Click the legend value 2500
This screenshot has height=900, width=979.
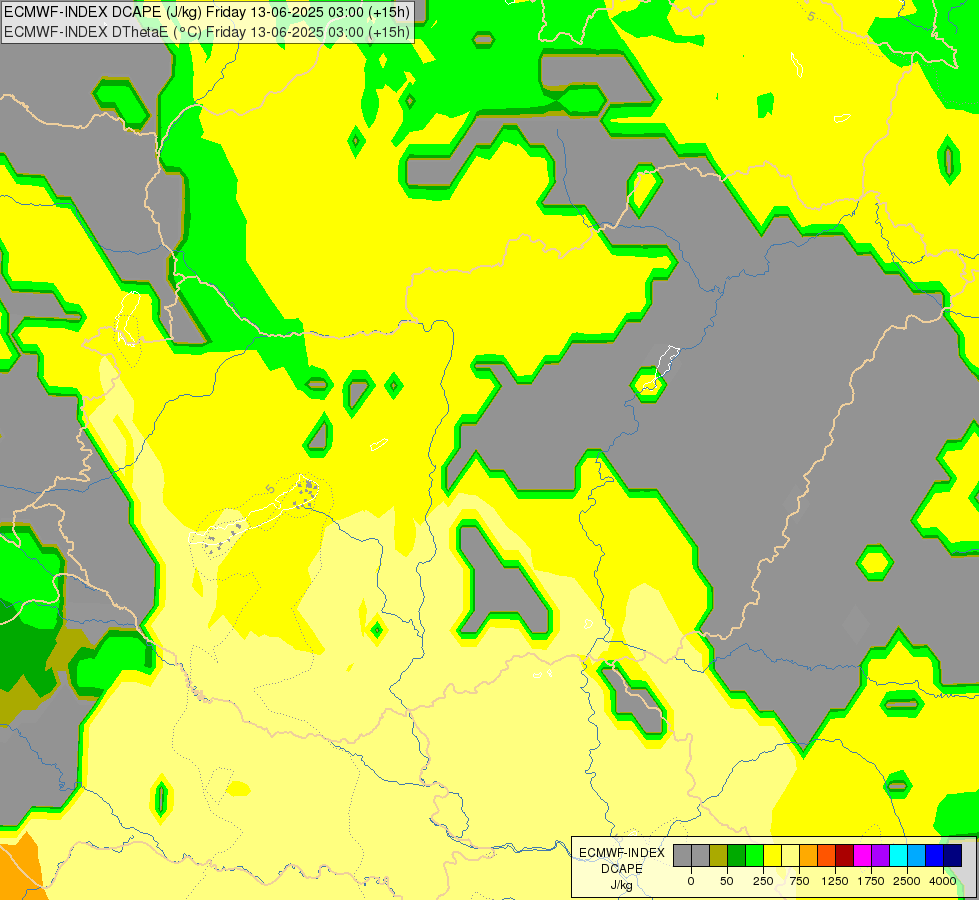pos(907,881)
